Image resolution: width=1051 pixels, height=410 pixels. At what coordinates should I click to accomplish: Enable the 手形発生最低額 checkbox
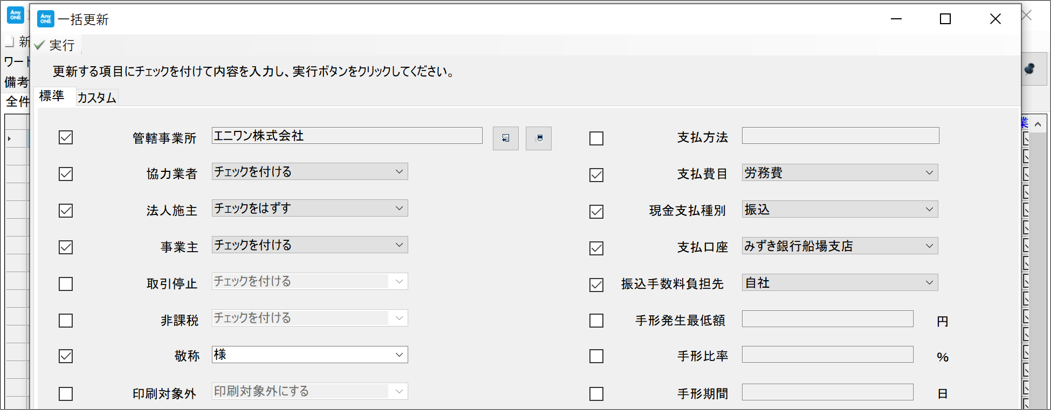pos(596,321)
